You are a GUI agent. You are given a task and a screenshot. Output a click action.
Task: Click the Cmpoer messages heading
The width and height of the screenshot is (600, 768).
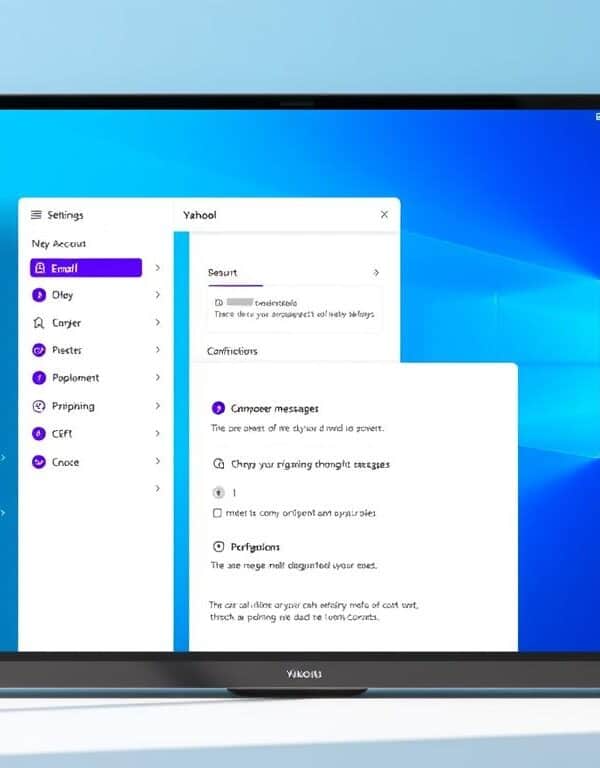[275, 408]
